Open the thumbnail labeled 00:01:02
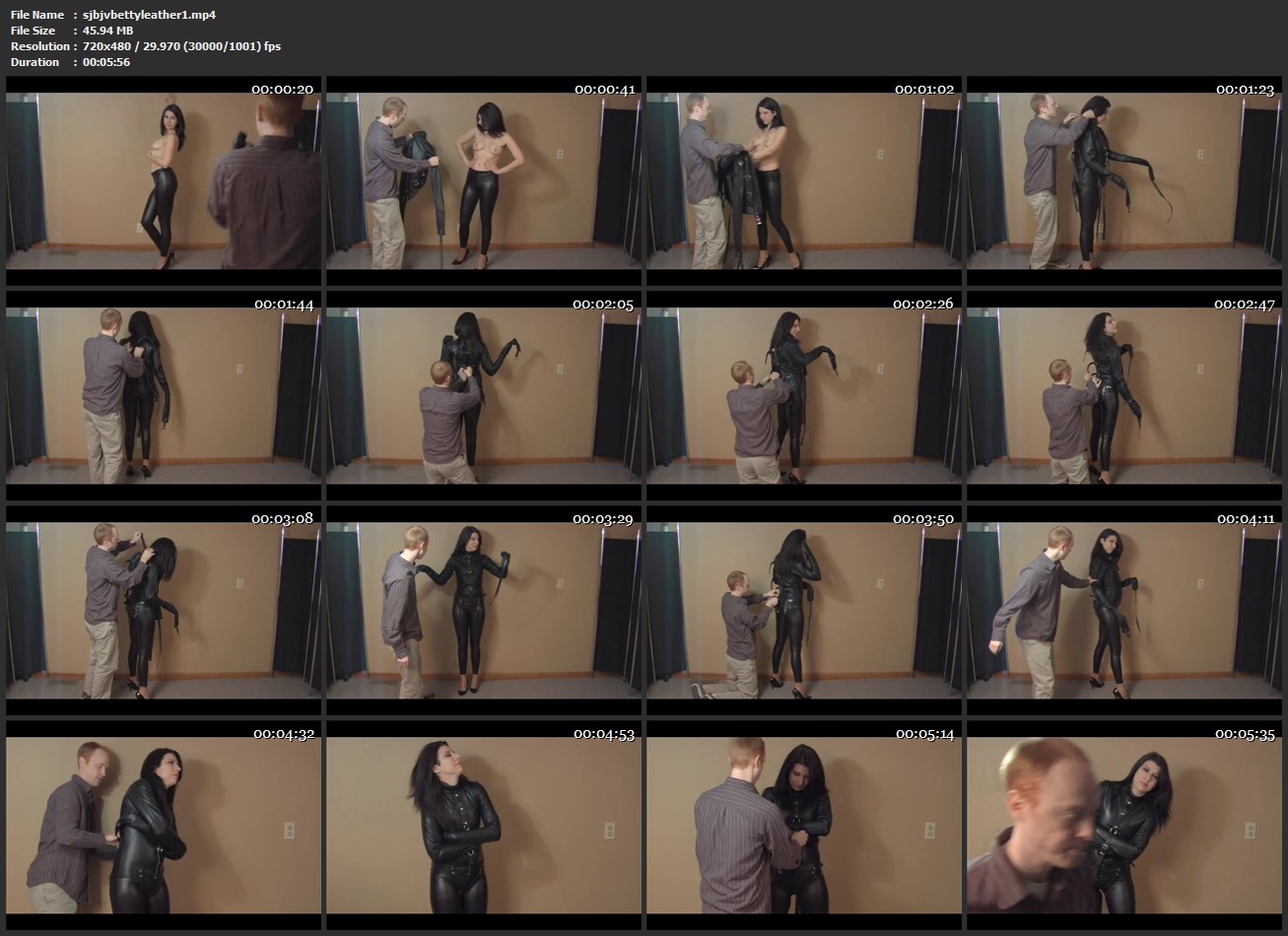Viewport: 1288px width, 936px height. tap(804, 181)
